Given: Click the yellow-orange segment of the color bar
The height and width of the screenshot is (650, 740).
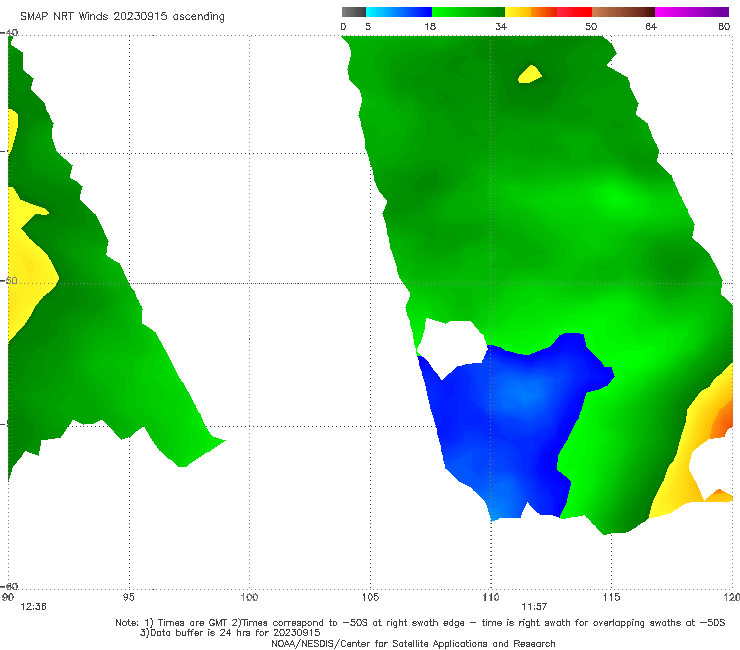Looking at the screenshot, I should (x=531, y=12).
